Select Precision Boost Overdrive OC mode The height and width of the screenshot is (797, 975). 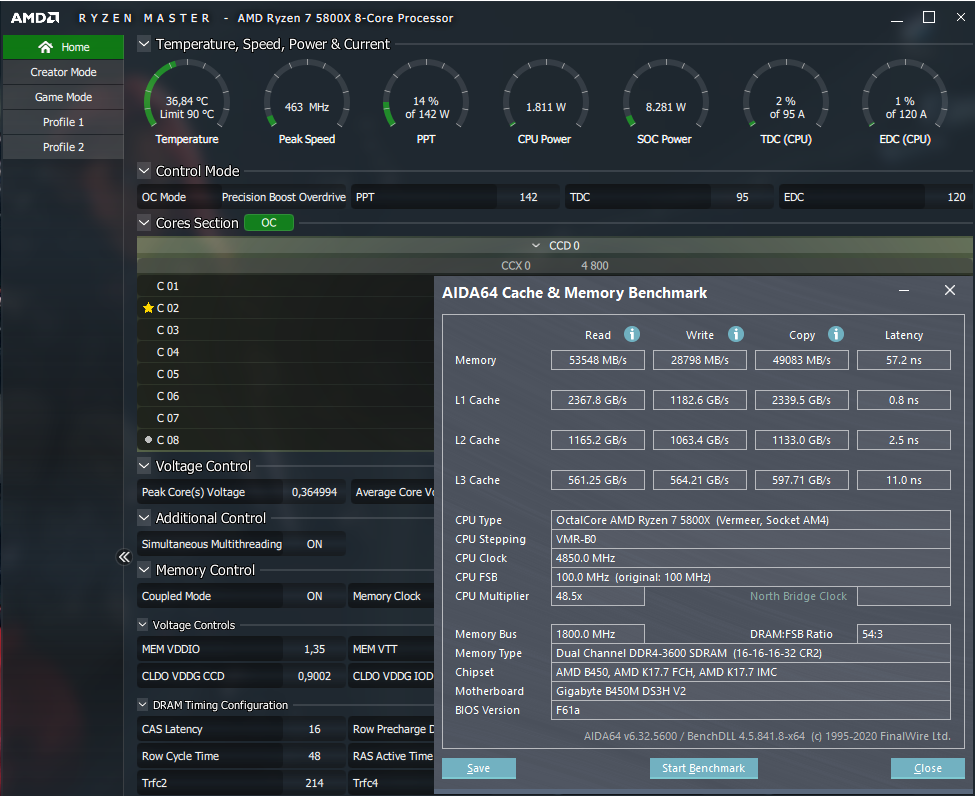tap(284, 197)
